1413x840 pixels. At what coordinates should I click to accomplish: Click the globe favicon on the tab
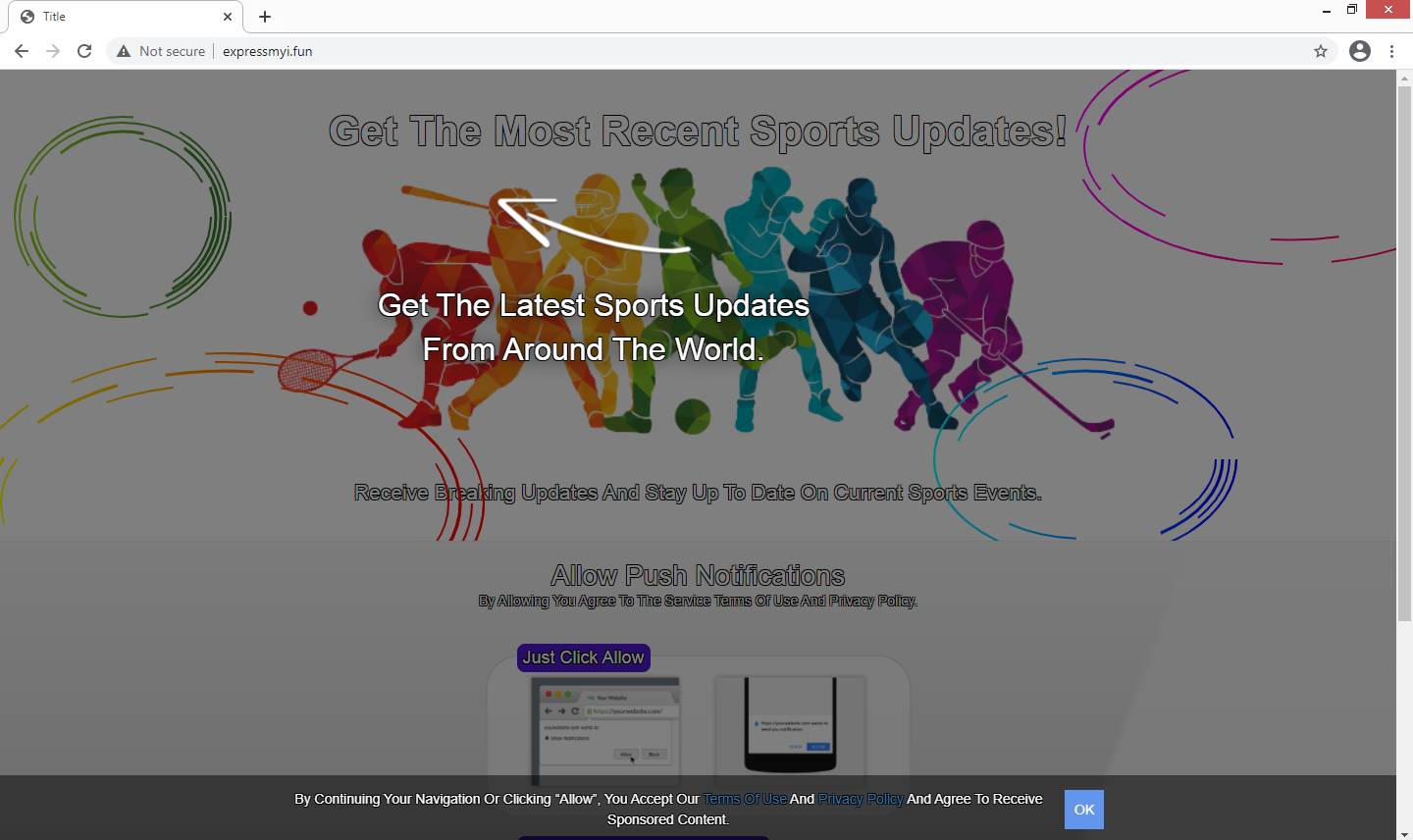tap(27, 17)
